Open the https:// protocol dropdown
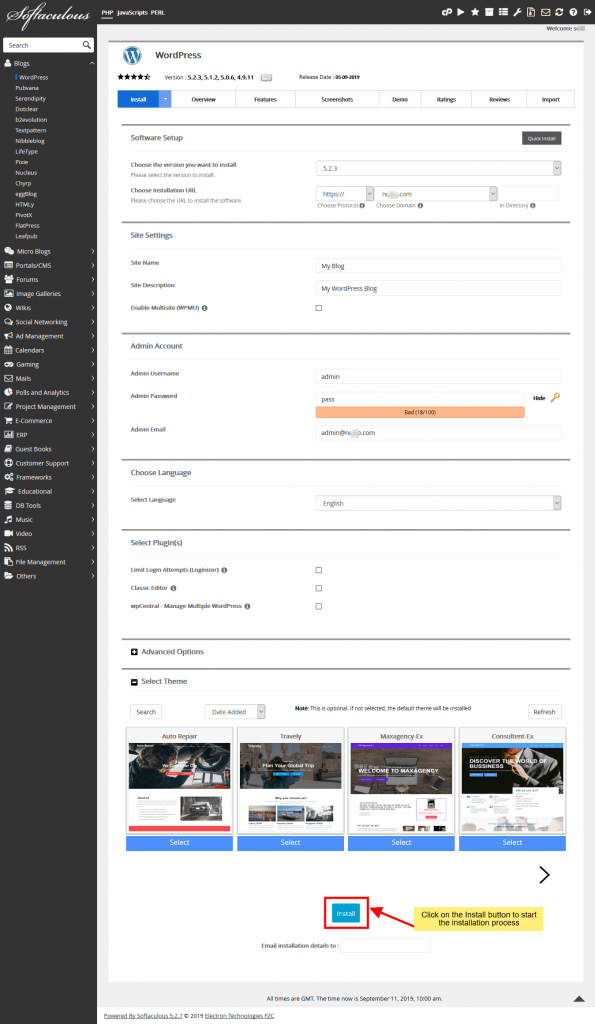 tap(345, 194)
